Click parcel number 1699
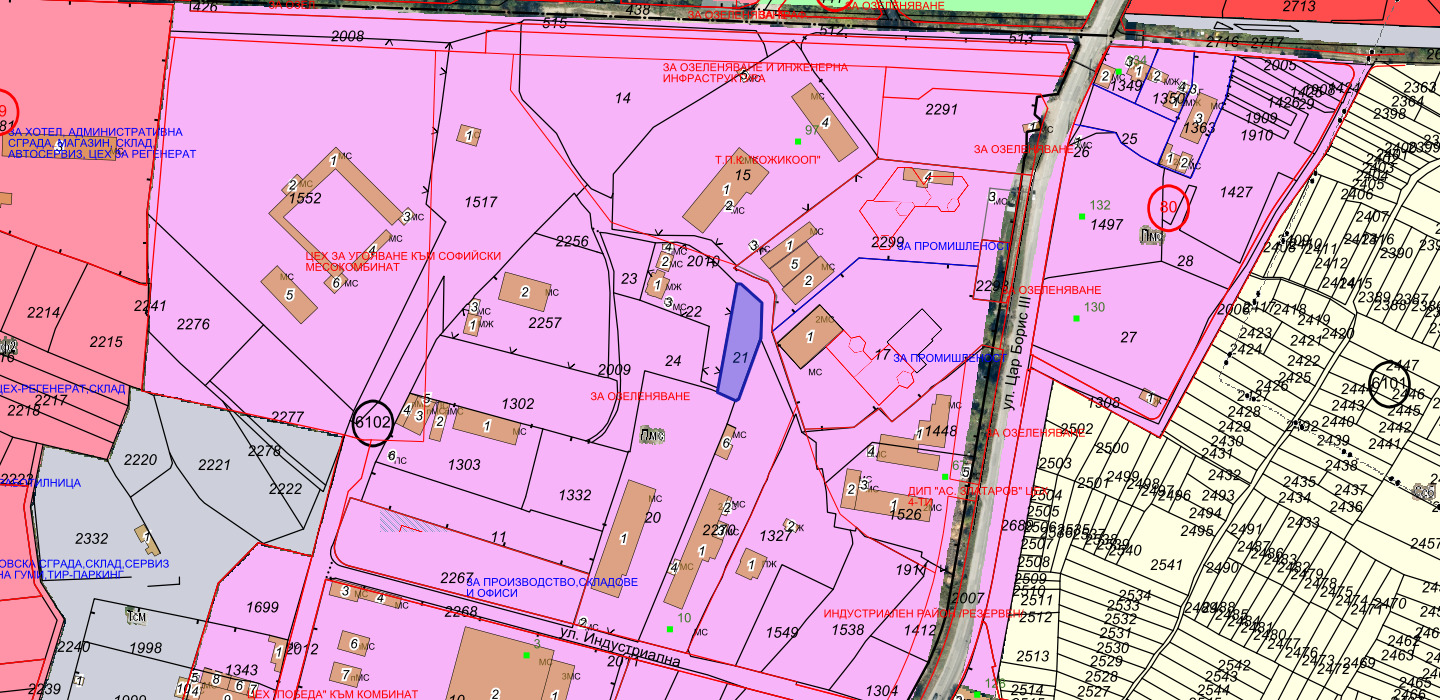This screenshot has width=1440, height=700. pos(262,607)
